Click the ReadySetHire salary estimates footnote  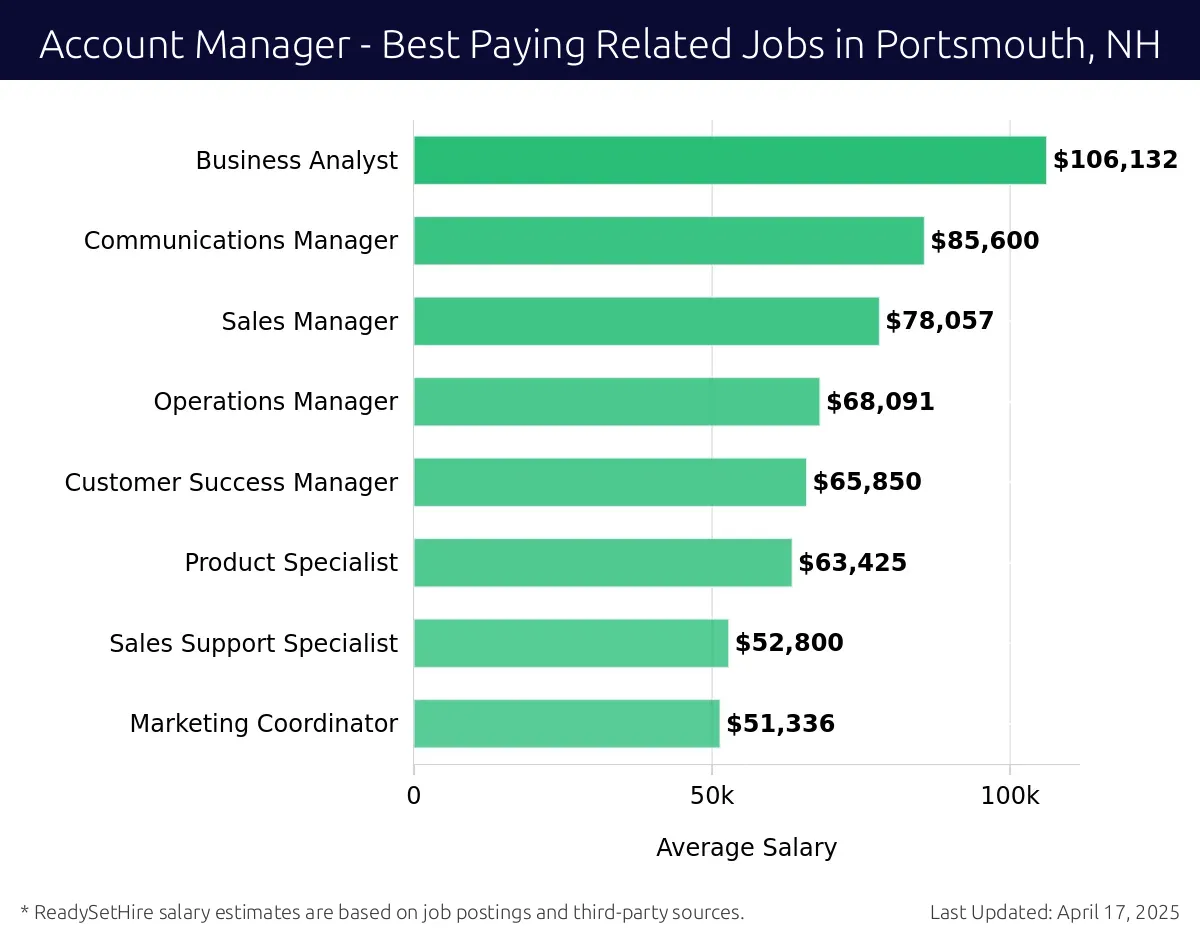point(382,912)
